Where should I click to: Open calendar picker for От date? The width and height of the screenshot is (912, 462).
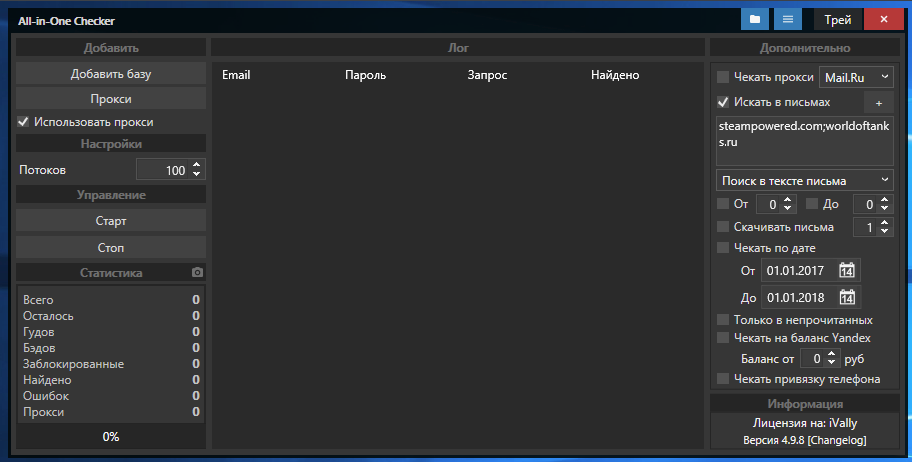coord(847,270)
